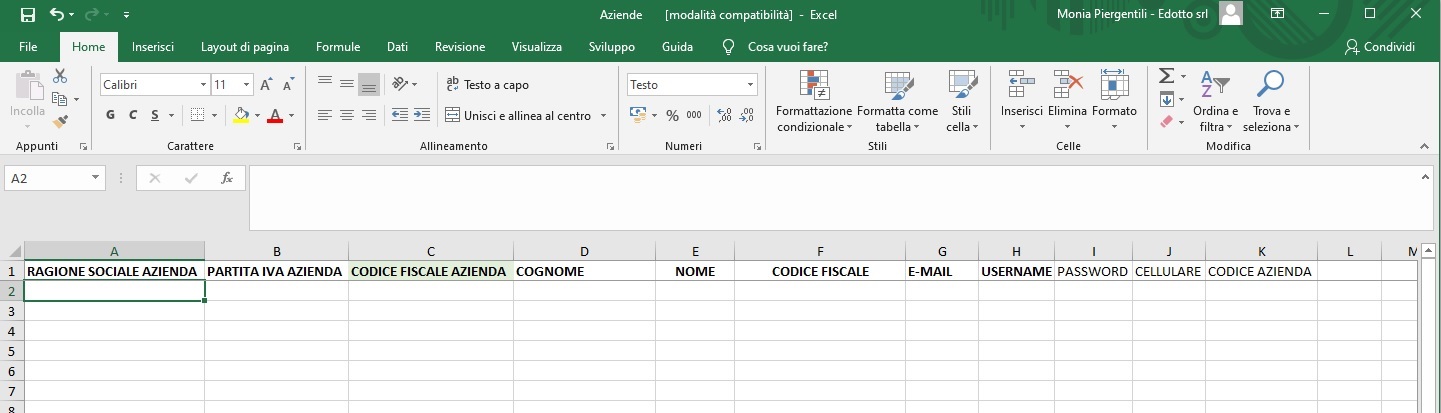Toggle Testo a capo wrap text
Image resolution: width=1441 pixels, height=413 pixels.
487,85
